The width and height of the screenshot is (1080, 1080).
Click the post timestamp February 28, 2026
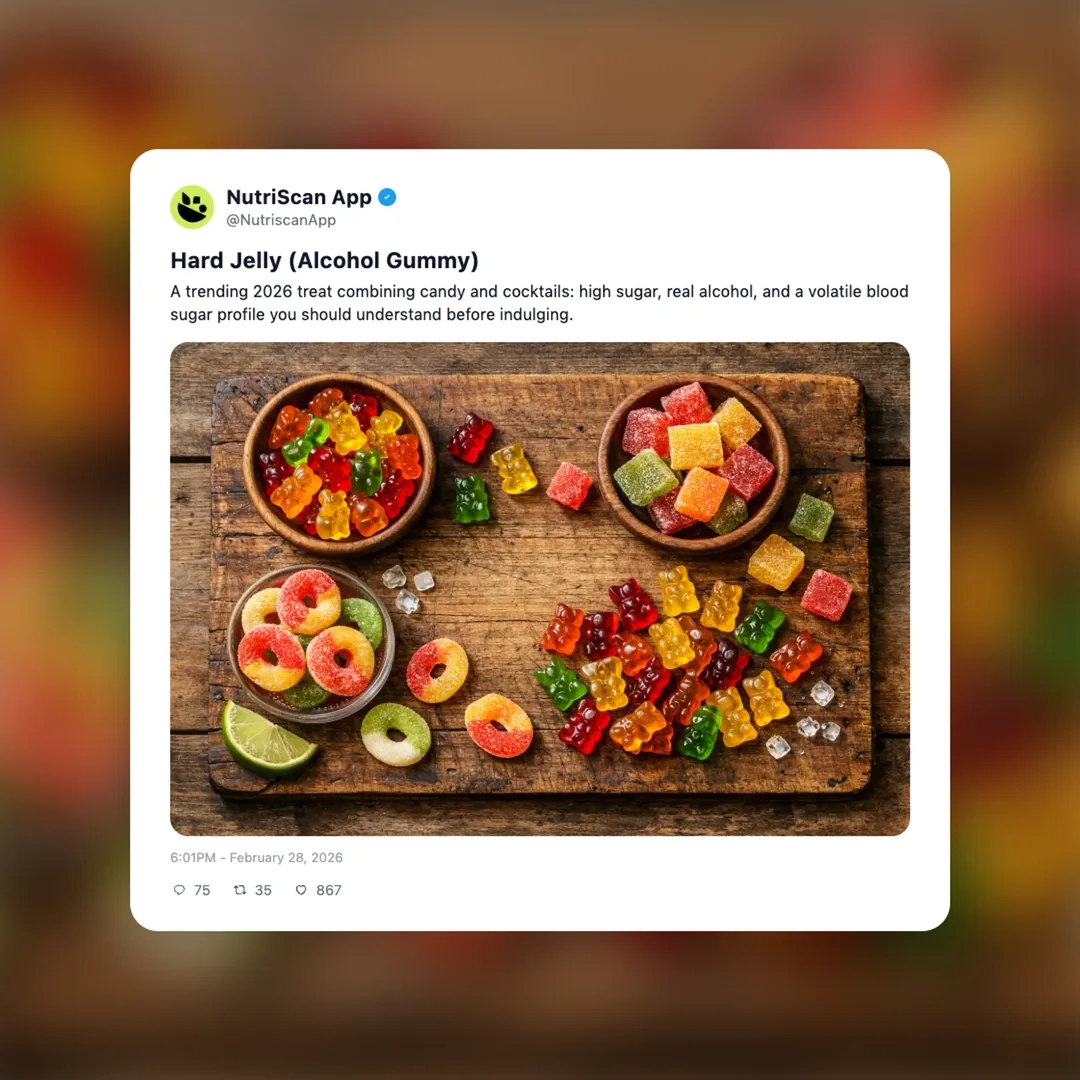(x=286, y=858)
